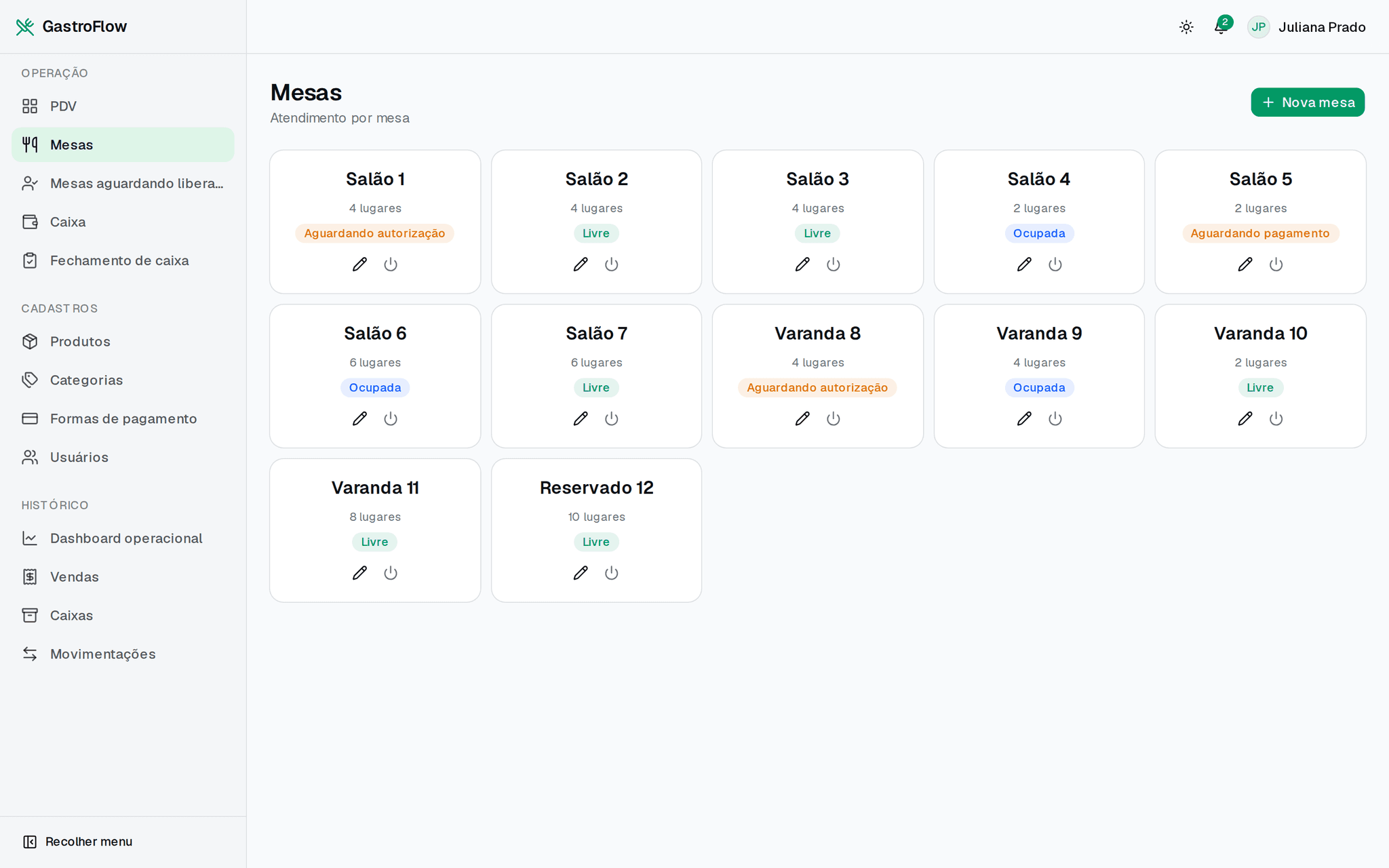The width and height of the screenshot is (1389, 868).
Task: Click pencil icon on Salão 4 card
Action: [x=1024, y=264]
